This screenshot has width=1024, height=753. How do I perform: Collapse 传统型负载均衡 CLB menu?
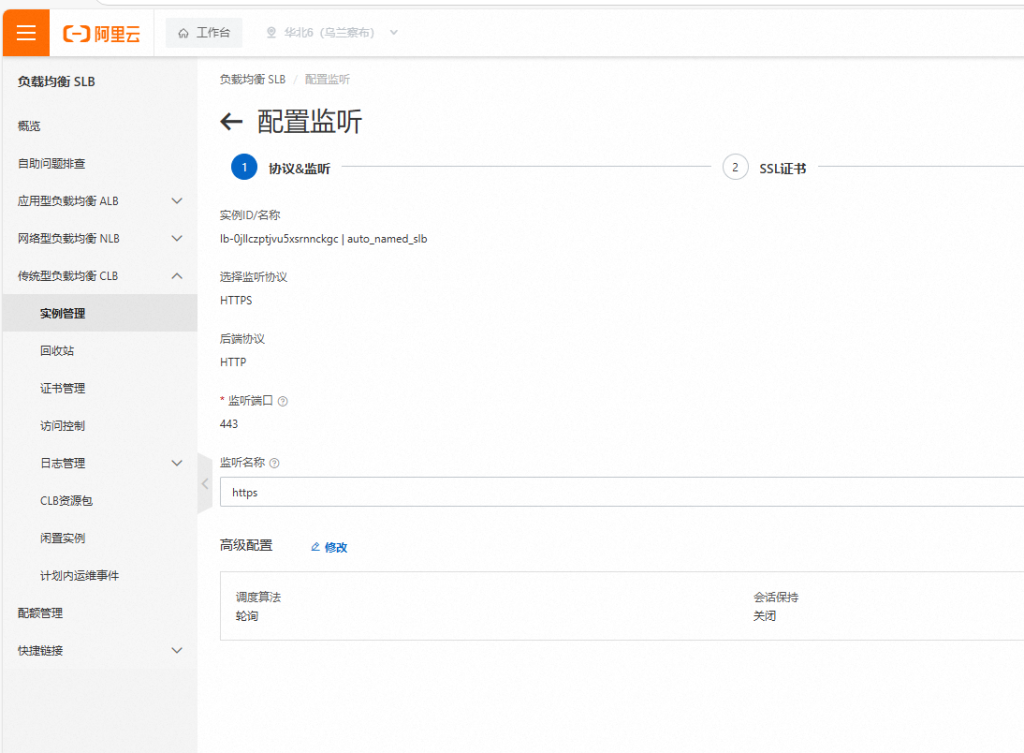click(x=177, y=276)
